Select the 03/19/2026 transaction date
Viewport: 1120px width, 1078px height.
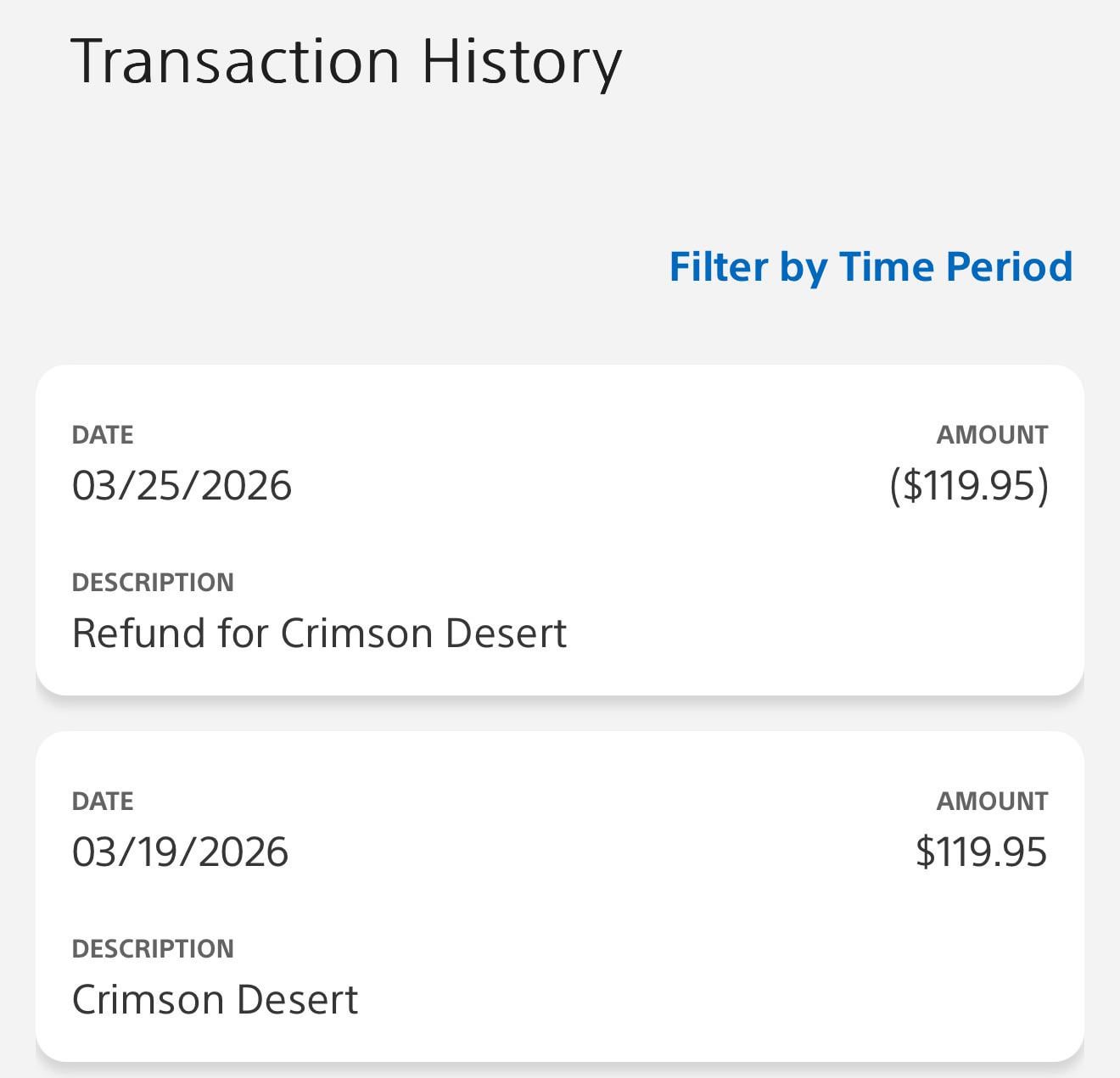[180, 852]
